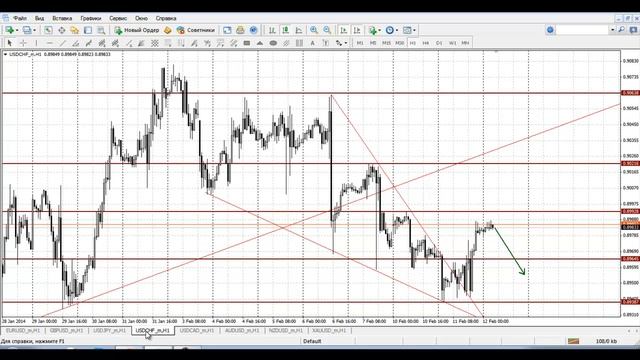640x360 pixels.
Task: Click the New Chart icon
Action: coord(9,30)
